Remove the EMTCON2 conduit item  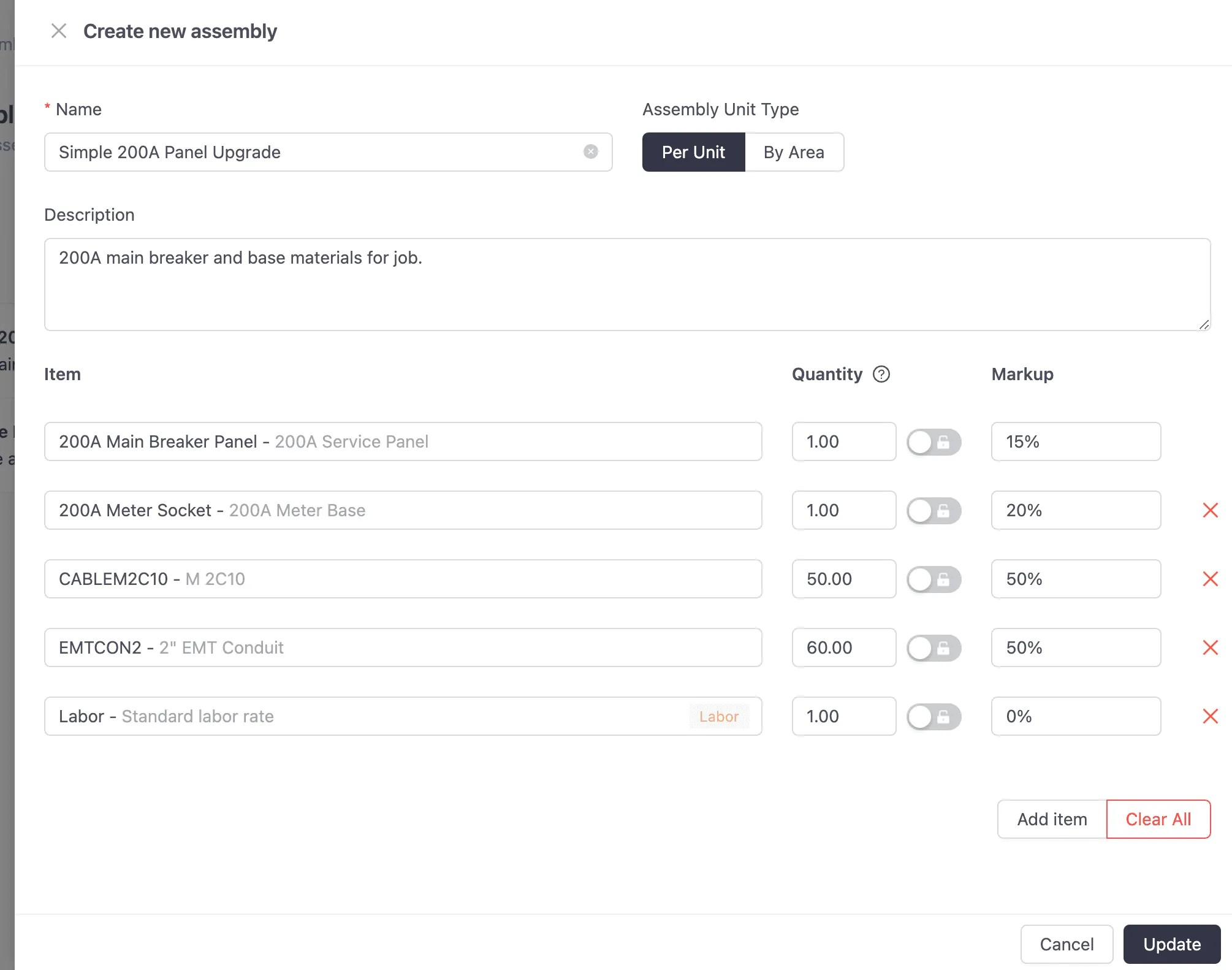pos(1210,647)
